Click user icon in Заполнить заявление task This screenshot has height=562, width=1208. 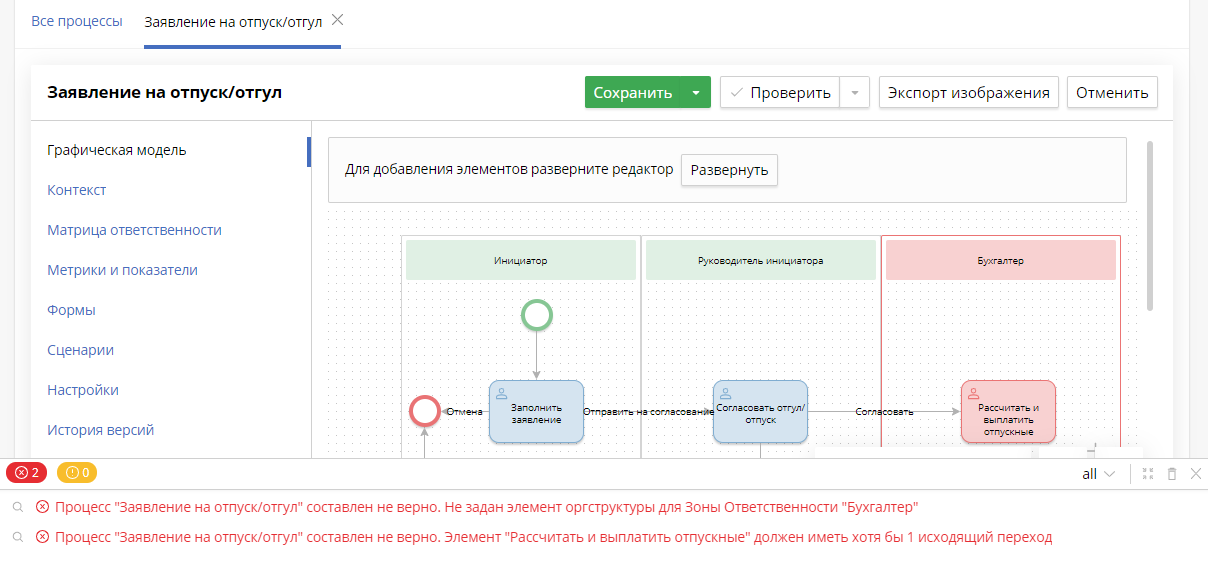click(x=502, y=393)
